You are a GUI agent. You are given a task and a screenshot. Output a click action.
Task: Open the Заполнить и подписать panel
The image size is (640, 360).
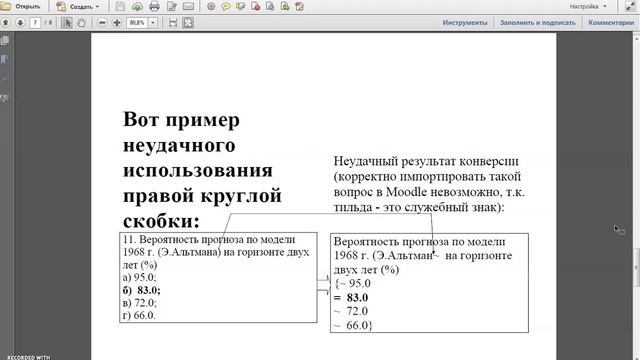tap(538, 23)
